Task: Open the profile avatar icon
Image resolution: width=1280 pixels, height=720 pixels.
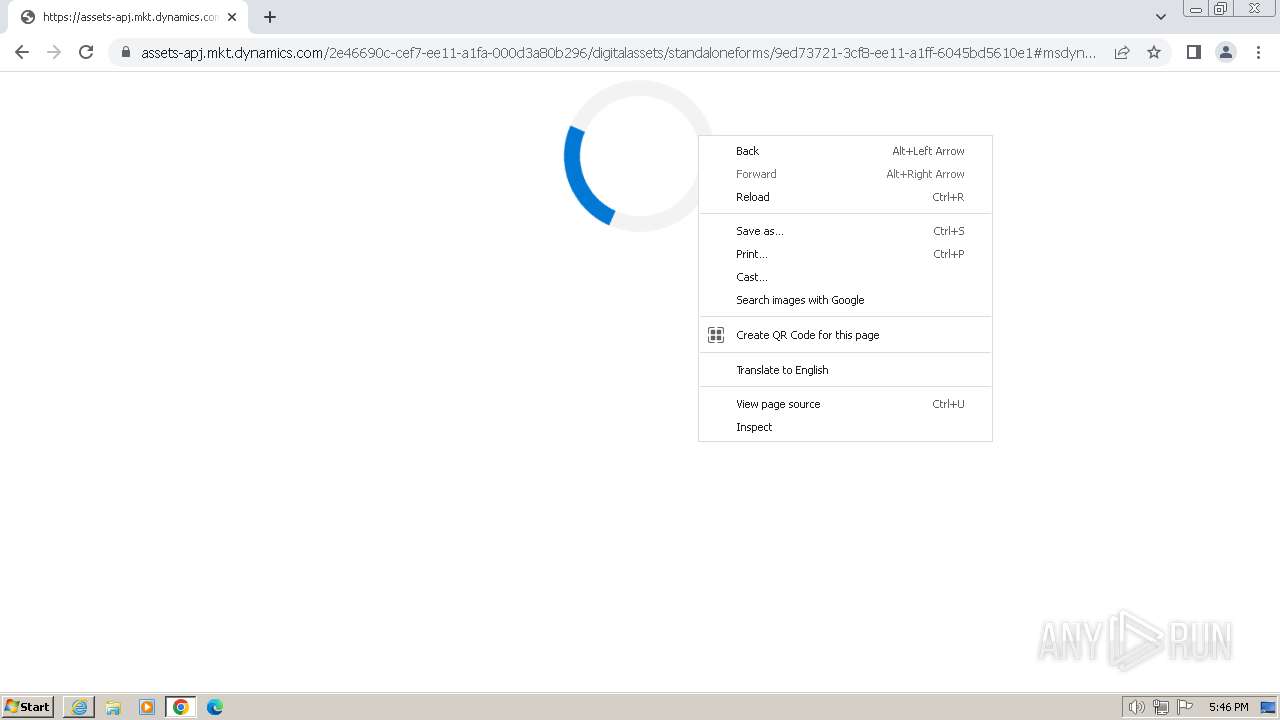Action: (1226, 52)
